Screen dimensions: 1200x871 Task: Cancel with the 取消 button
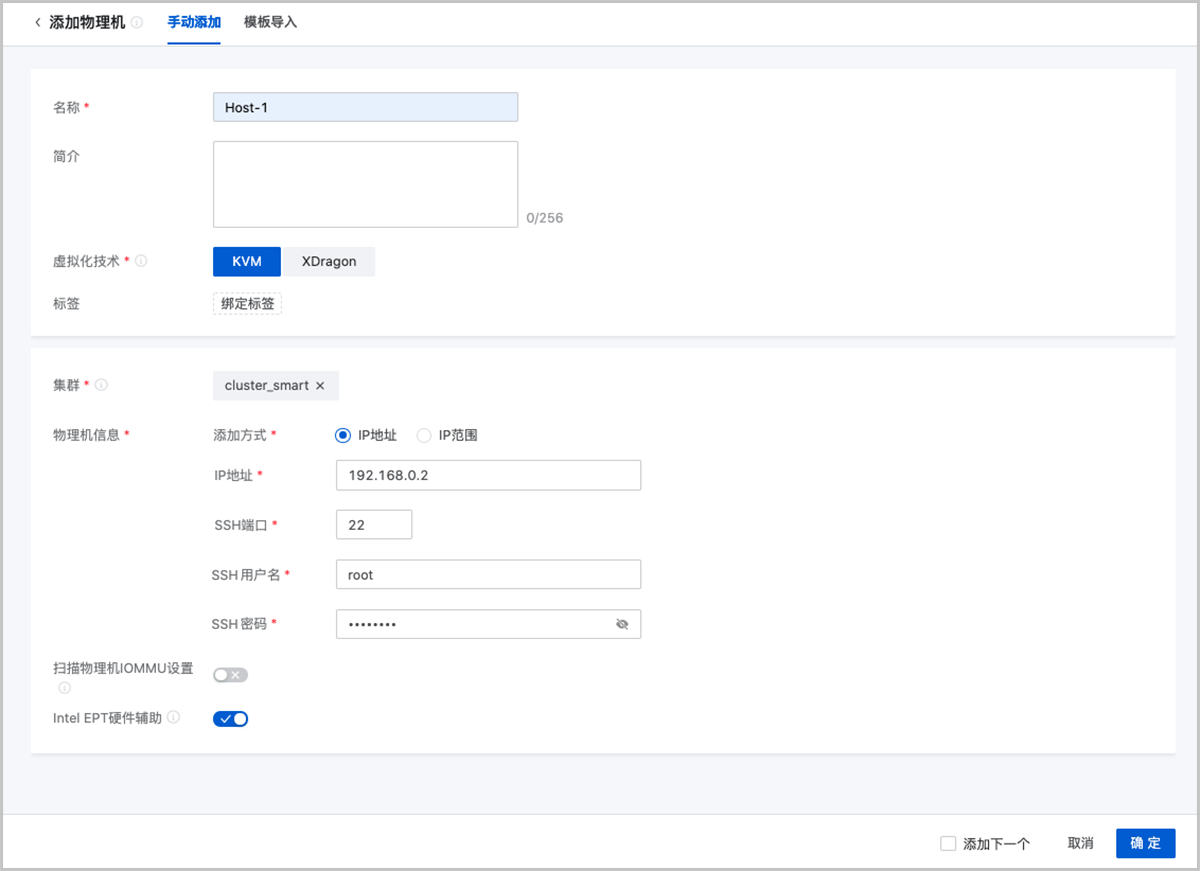click(x=1080, y=843)
